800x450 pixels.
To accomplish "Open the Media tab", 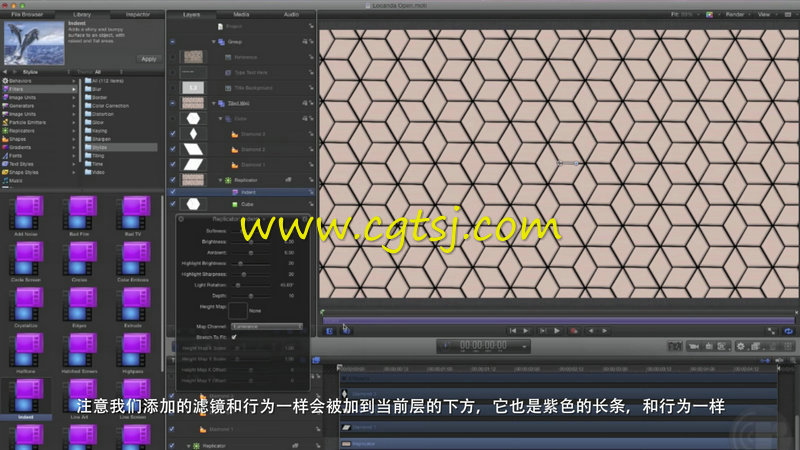I will [241, 14].
